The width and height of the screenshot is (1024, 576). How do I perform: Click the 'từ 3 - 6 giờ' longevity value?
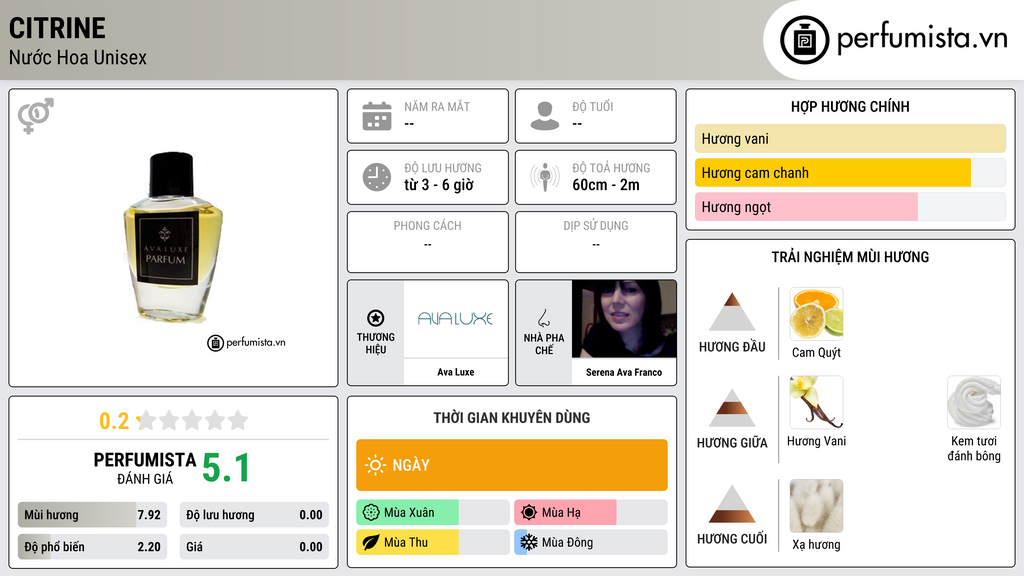(439, 185)
